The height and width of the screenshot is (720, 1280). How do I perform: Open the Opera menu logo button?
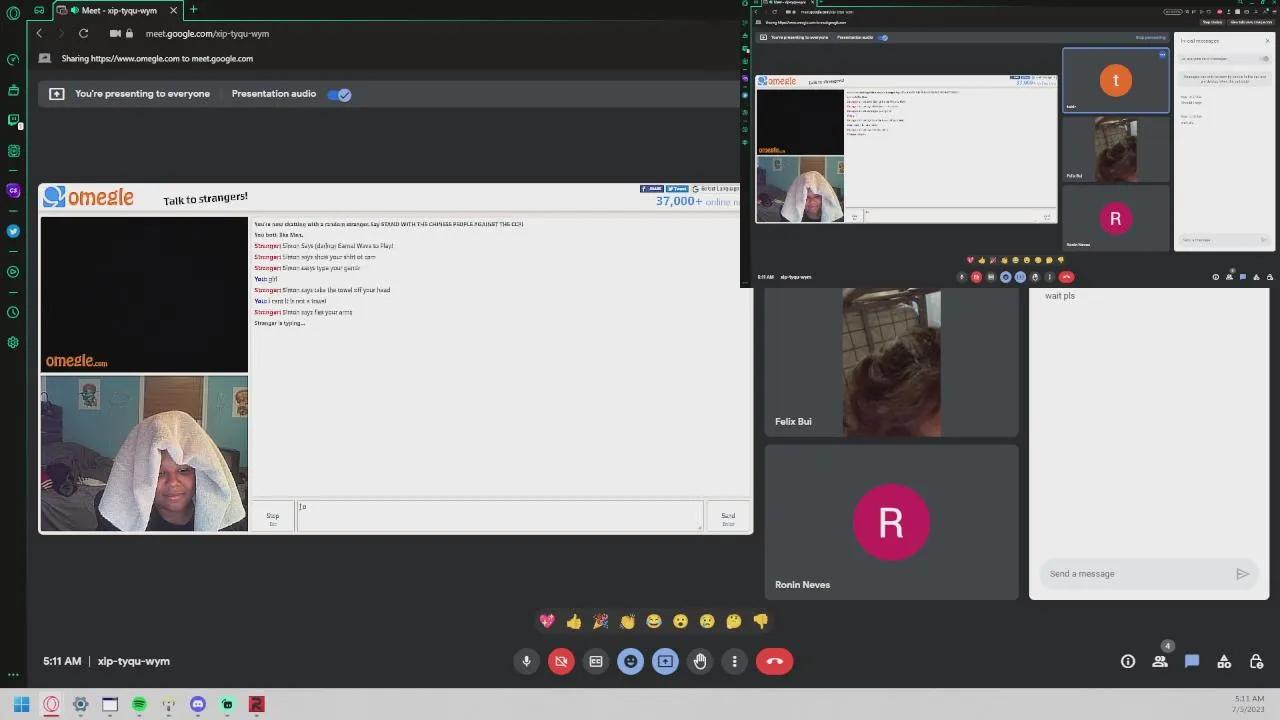13,13
